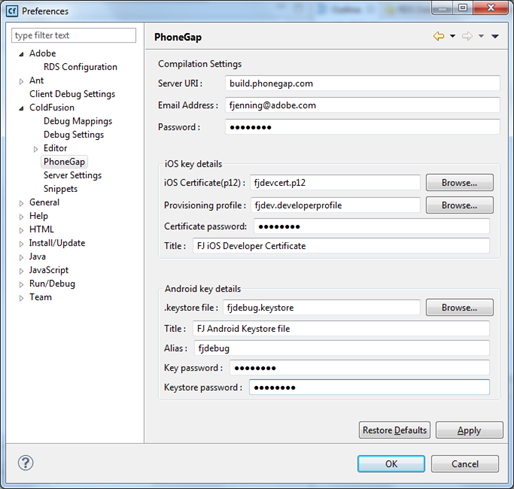Expand the General tree node
This screenshot has width=514, height=489.
[21, 203]
